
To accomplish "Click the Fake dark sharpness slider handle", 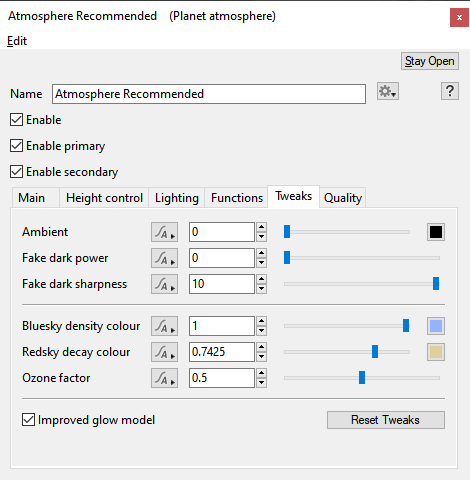I will coord(436,284).
